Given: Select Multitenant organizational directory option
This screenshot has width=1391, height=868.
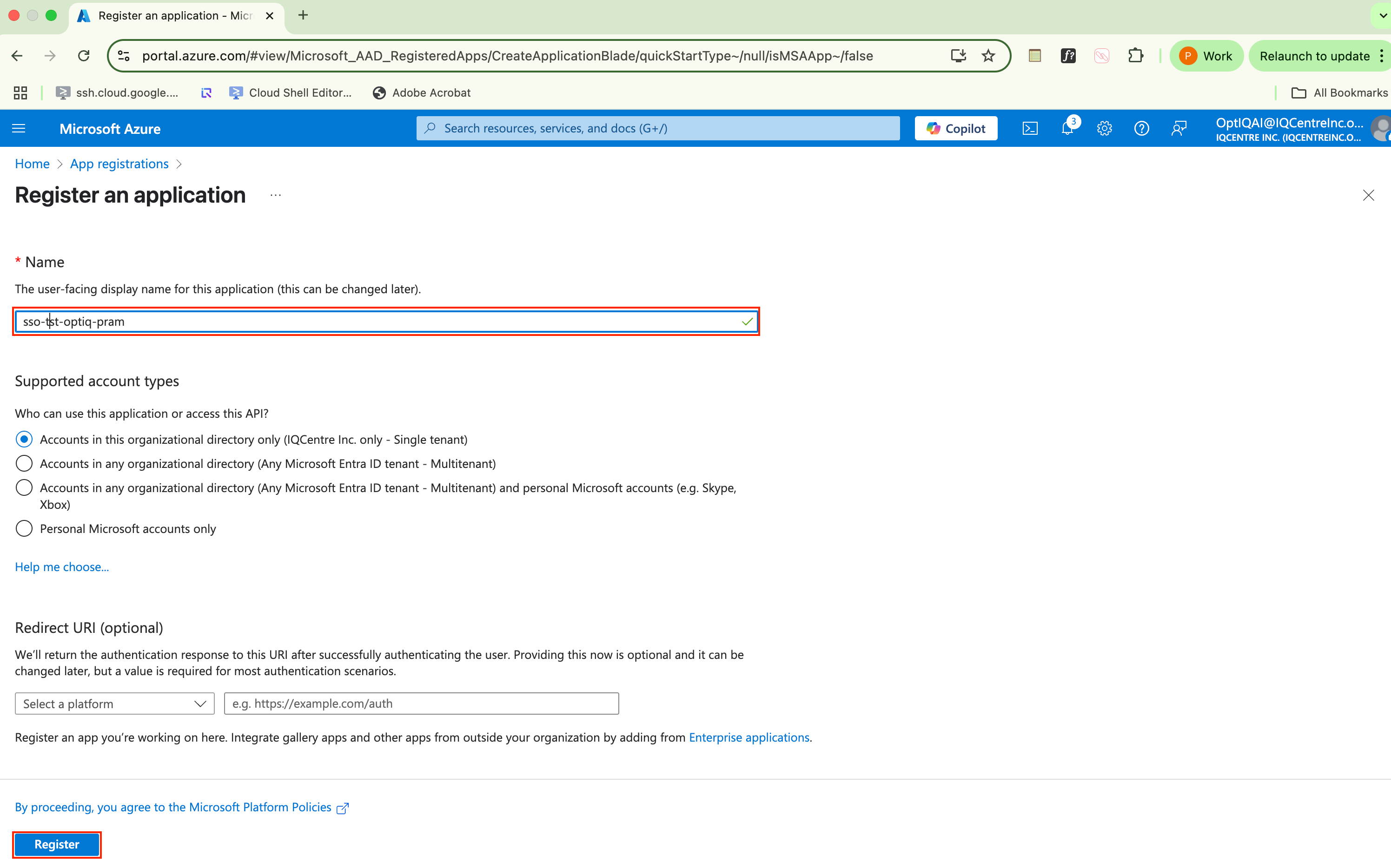Looking at the screenshot, I should click(x=24, y=463).
